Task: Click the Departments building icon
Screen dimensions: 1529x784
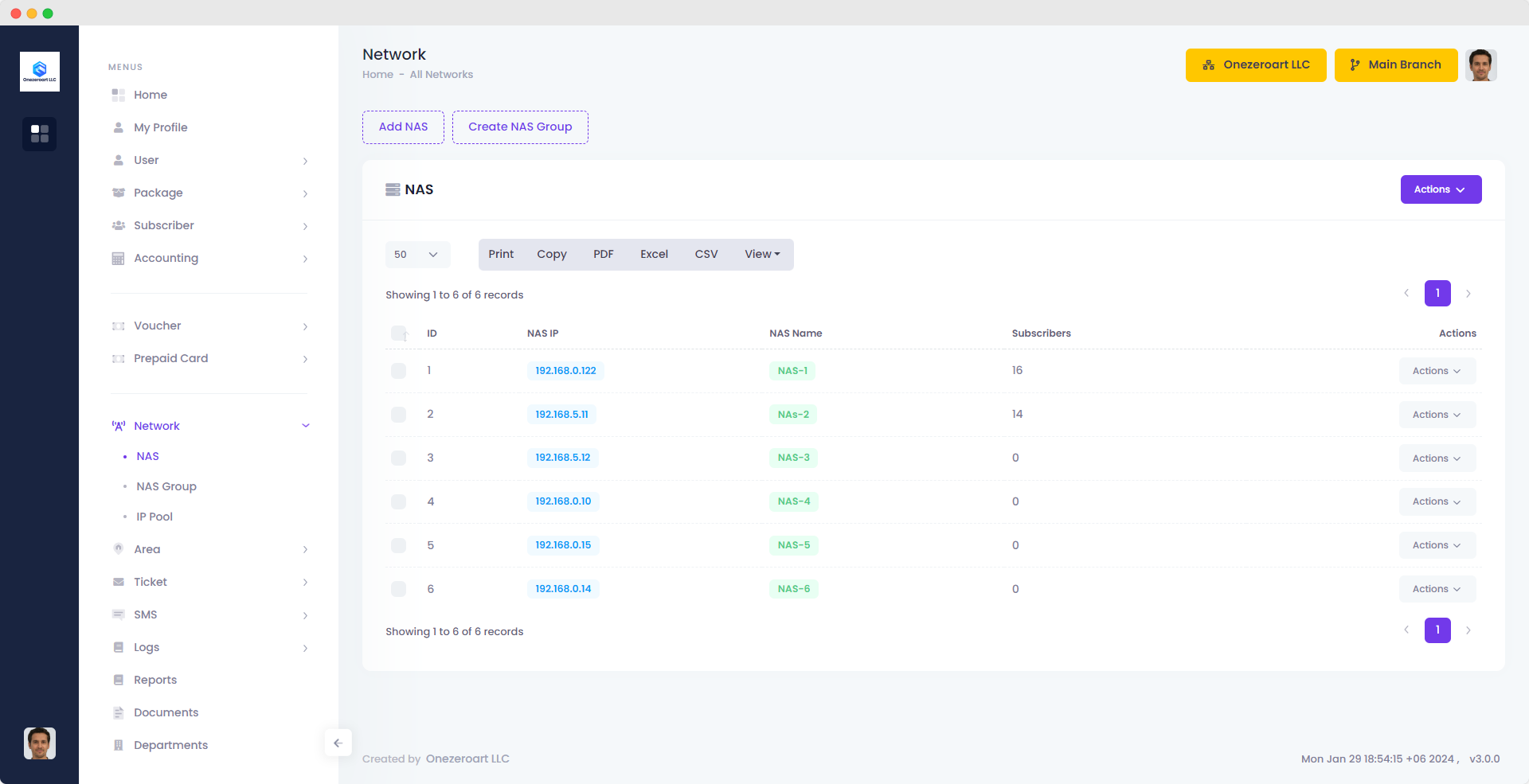Action: click(x=119, y=745)
